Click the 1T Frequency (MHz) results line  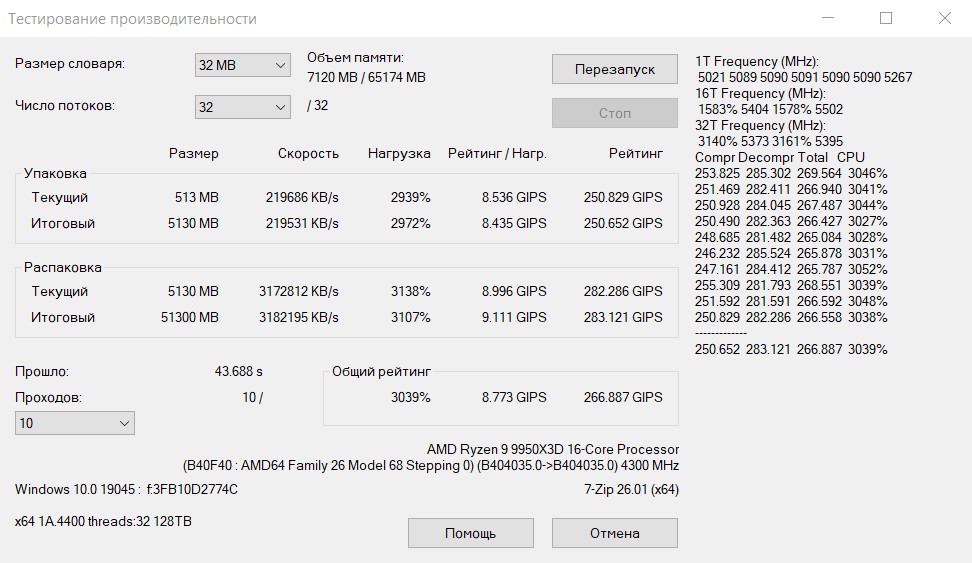click(757, 61)
